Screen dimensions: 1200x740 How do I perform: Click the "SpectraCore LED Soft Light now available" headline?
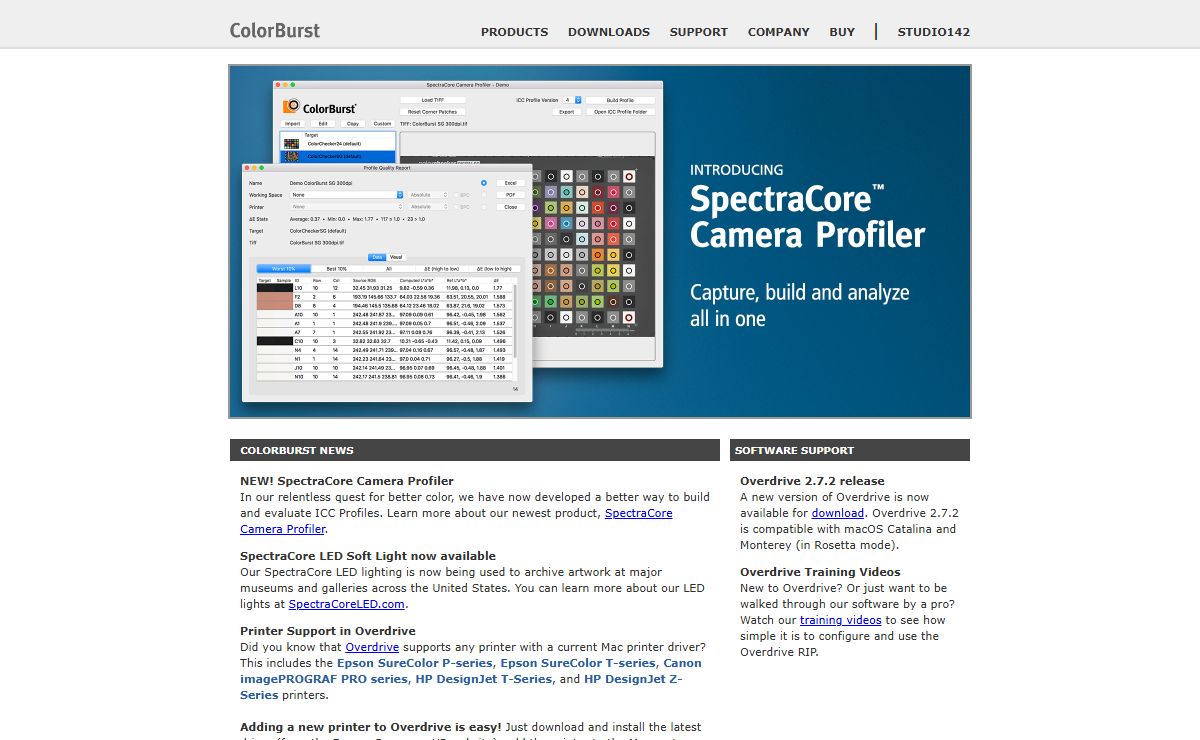click(x=368, y=556)
